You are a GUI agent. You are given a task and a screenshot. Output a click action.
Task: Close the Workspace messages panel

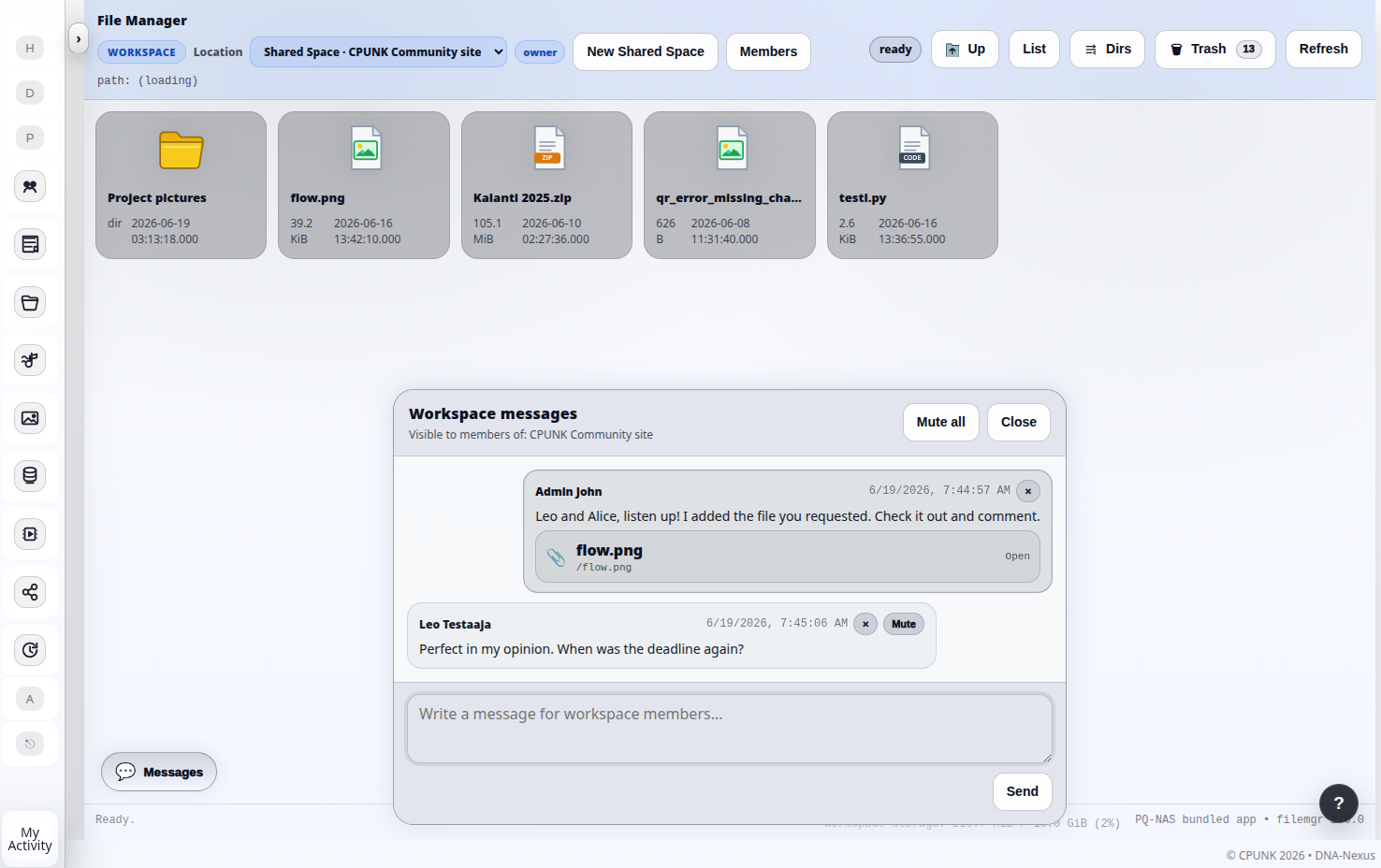point(1019,423)
